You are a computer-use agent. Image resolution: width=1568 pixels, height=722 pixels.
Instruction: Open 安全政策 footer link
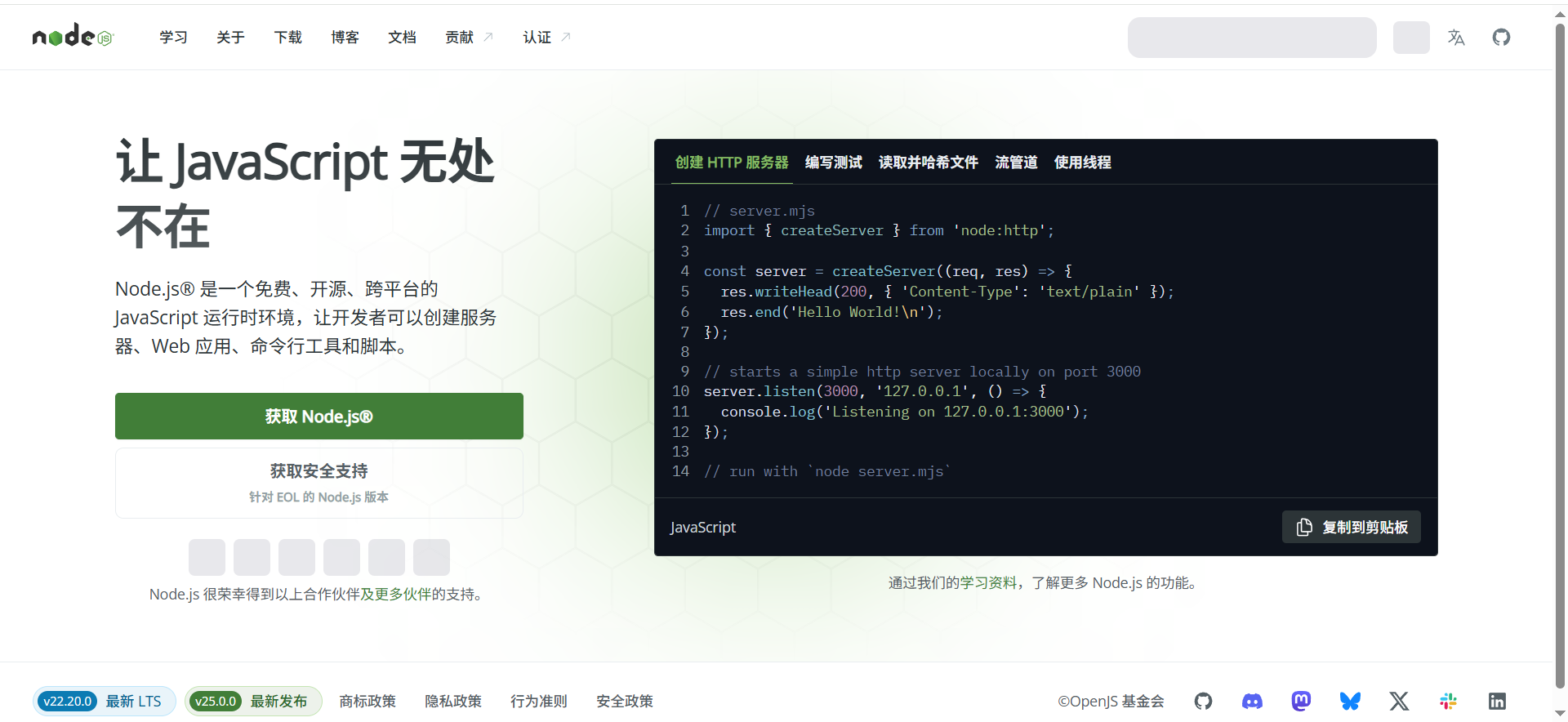(x=625, y=702)
